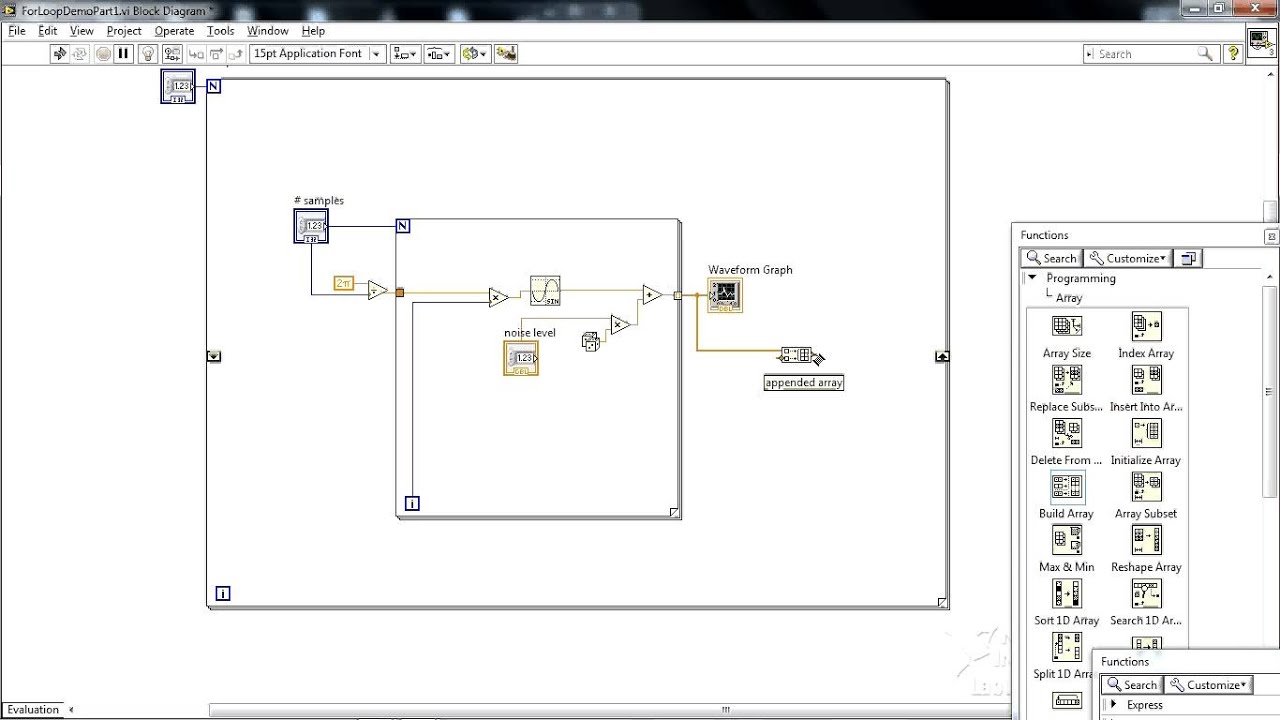Screen dimensions: 1280x720
Task: Click the 2π constant
Action: click(x=344, y=283)
